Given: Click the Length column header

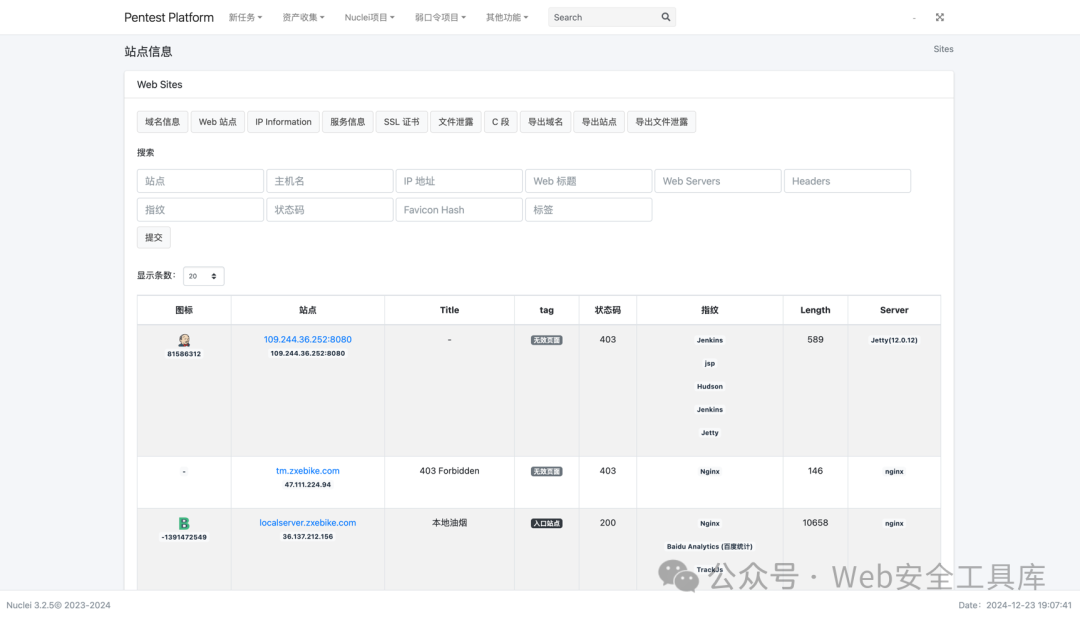Looking at the screenshot, I should coord(816,310).
